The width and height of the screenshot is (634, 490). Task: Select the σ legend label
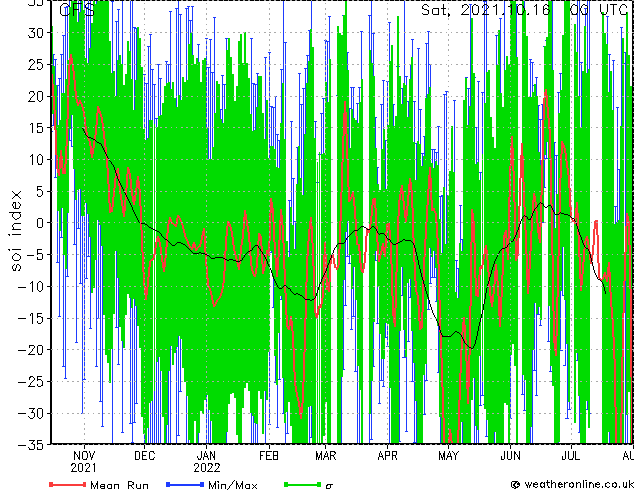329,486
